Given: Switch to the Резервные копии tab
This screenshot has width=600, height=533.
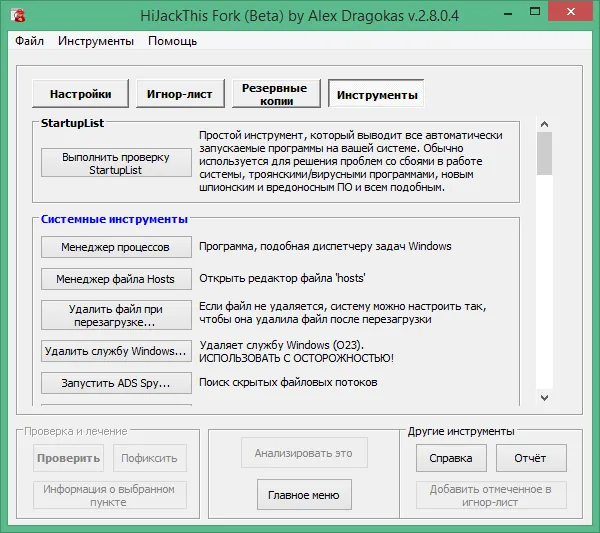Looking at the screenshot, I should click(276, 94).
